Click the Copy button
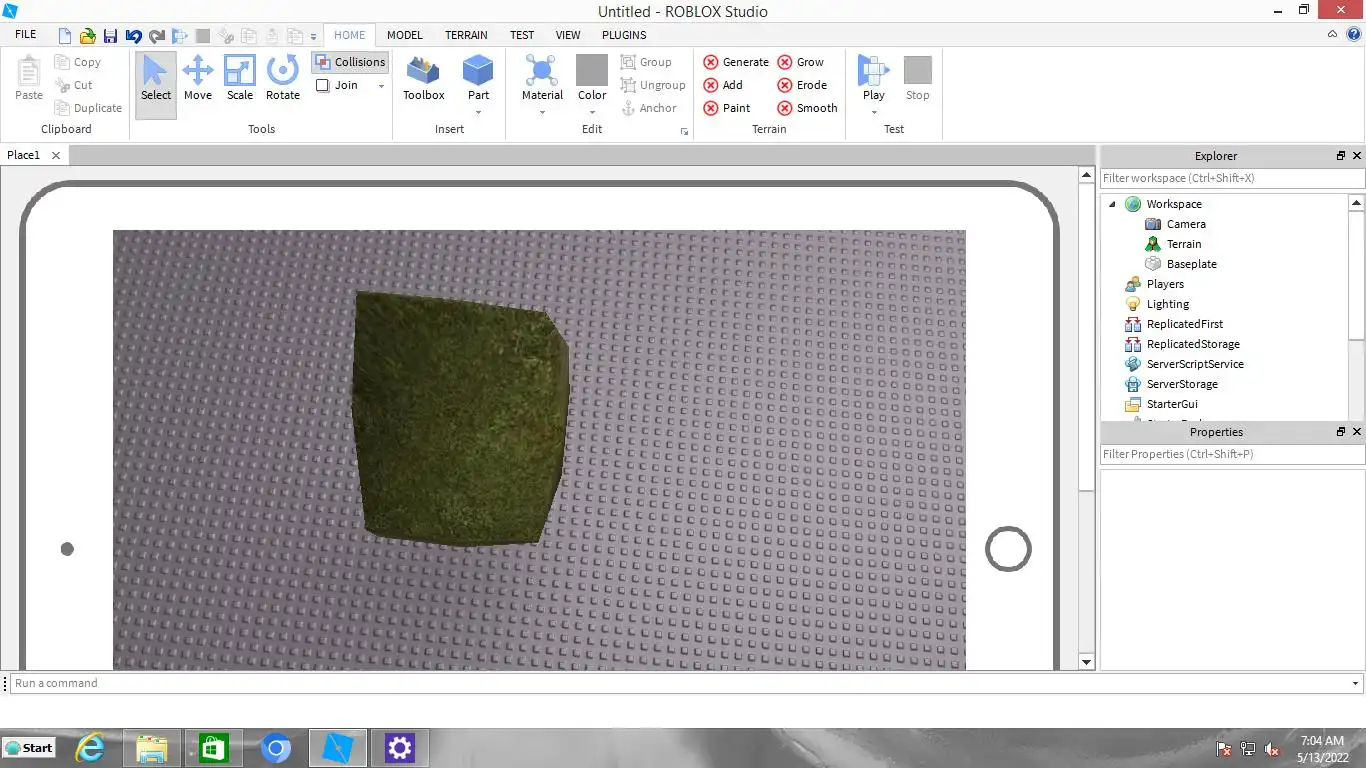The height and width of the screenshot is (768, 1366). (78, 62)
